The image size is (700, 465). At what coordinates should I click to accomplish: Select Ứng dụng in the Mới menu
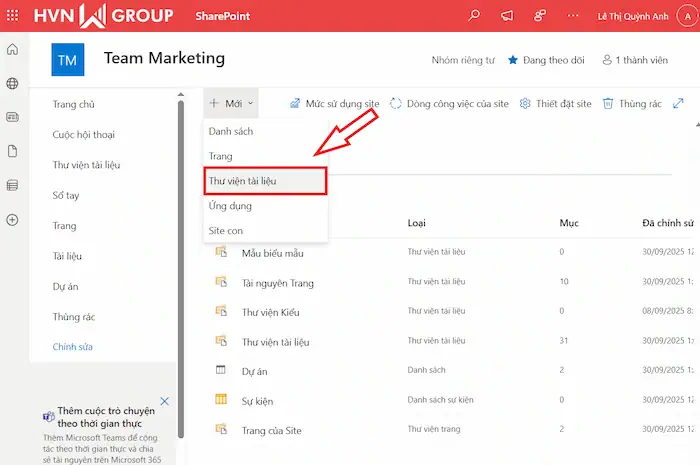pyautogui.click(x=230, y=206)
